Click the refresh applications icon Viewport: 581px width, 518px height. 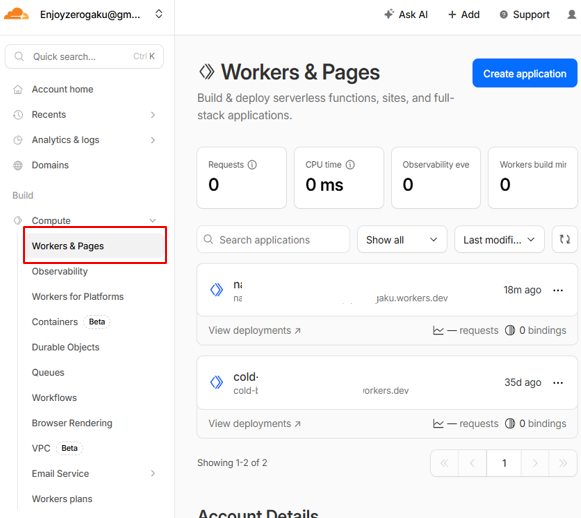(565, 239)
